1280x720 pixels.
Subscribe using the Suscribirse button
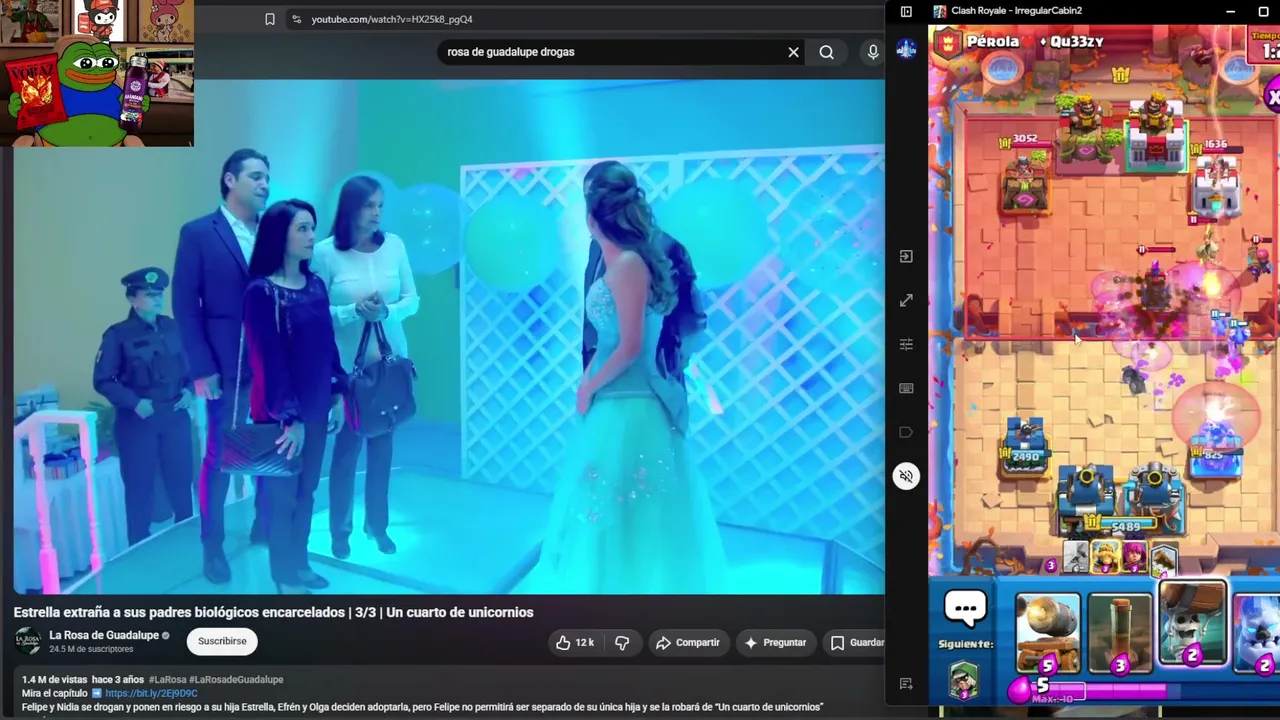coord(222,641)
